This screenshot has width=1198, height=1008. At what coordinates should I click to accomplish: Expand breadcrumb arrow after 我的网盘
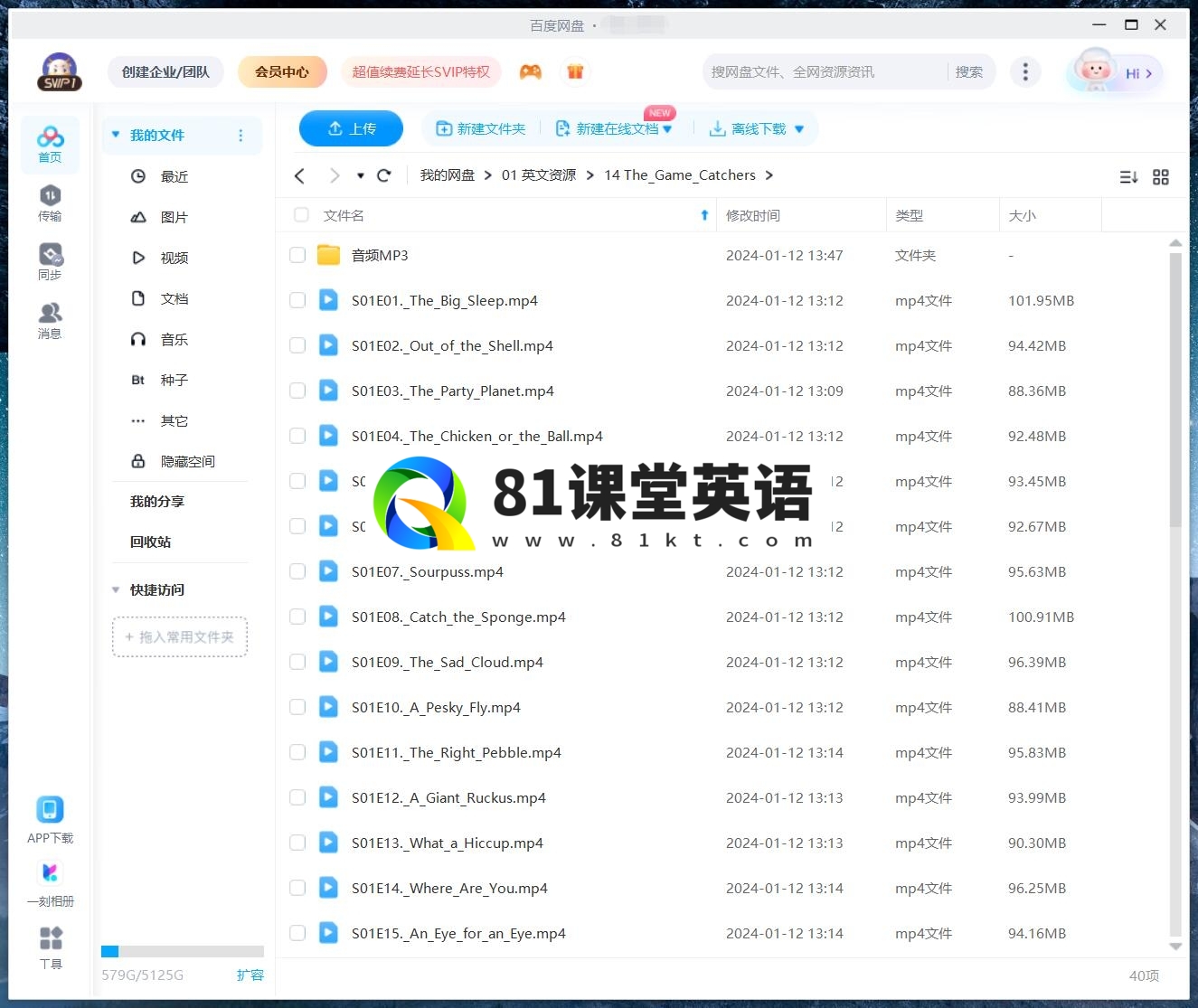point(488,175)
